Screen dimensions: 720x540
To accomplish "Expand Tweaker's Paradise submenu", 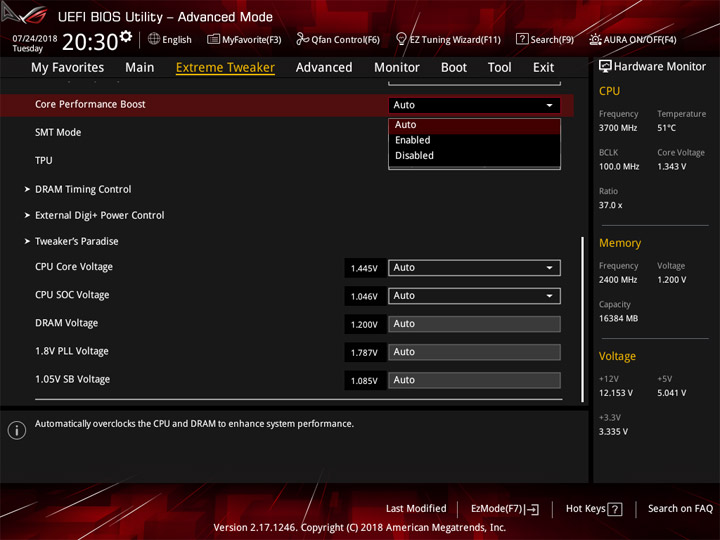I will point(77,241).
